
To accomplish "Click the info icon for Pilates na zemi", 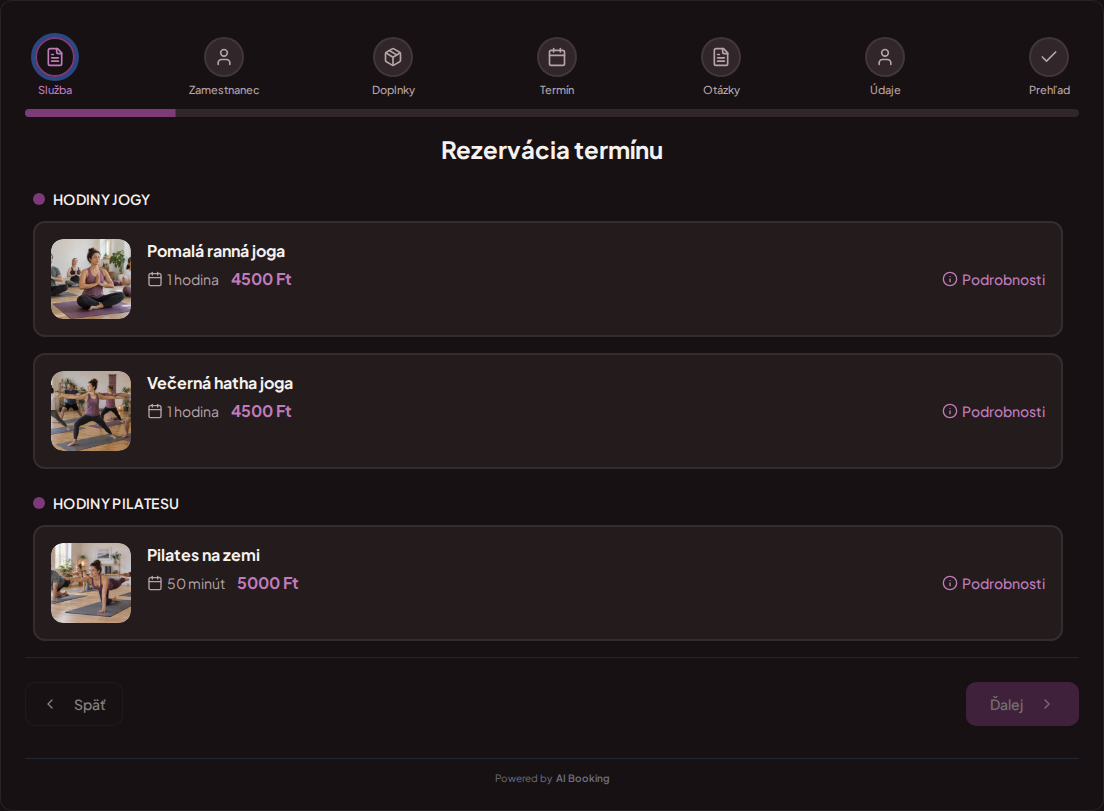I will click(x=950, y=584).
